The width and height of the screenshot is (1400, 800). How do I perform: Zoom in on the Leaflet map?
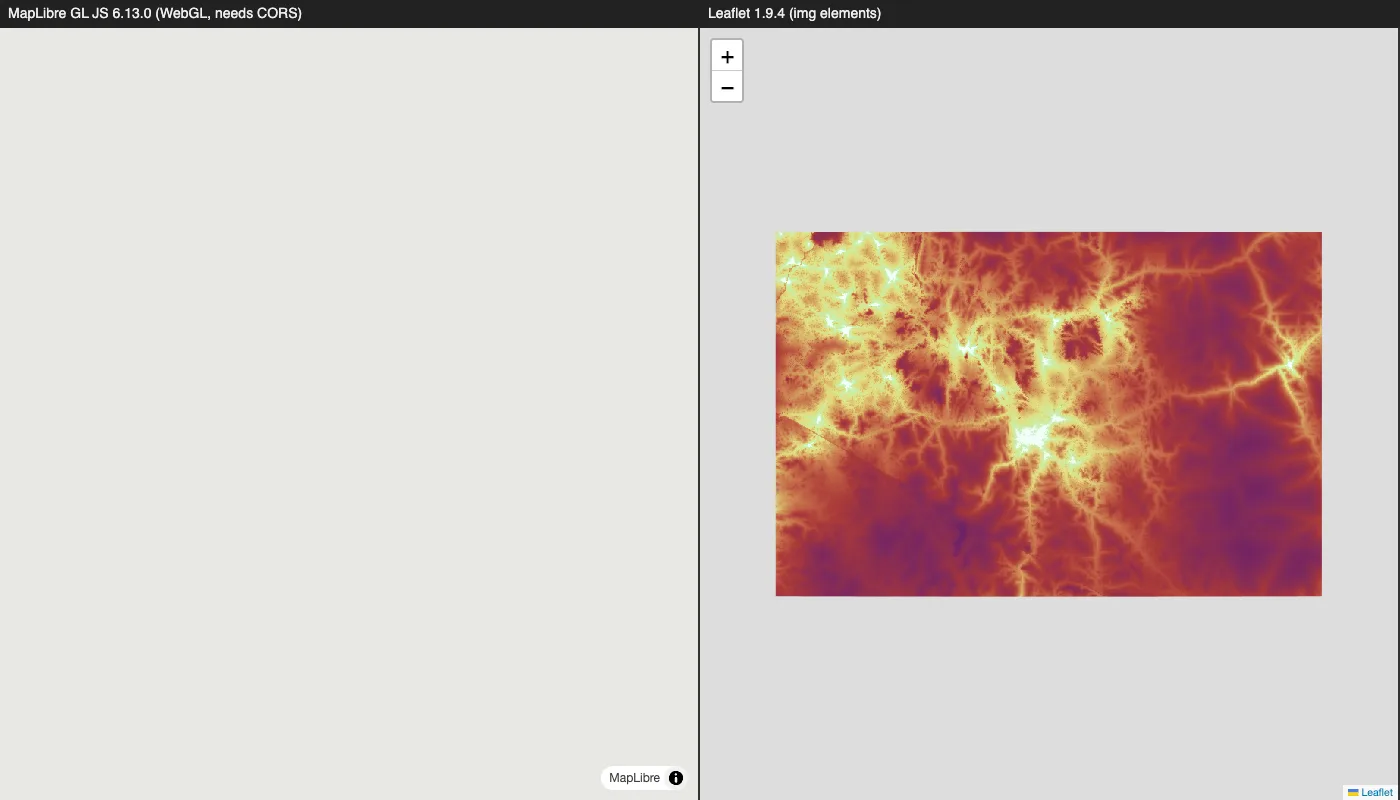coord(727,56)
